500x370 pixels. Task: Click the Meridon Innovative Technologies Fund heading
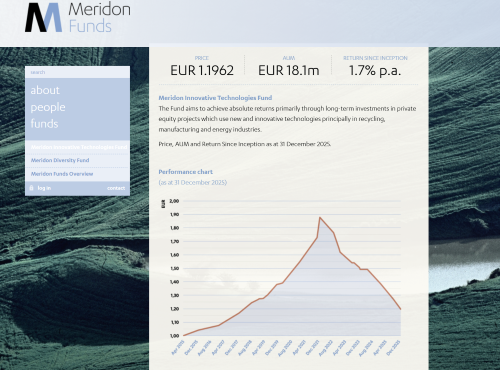tap(215, 98)
